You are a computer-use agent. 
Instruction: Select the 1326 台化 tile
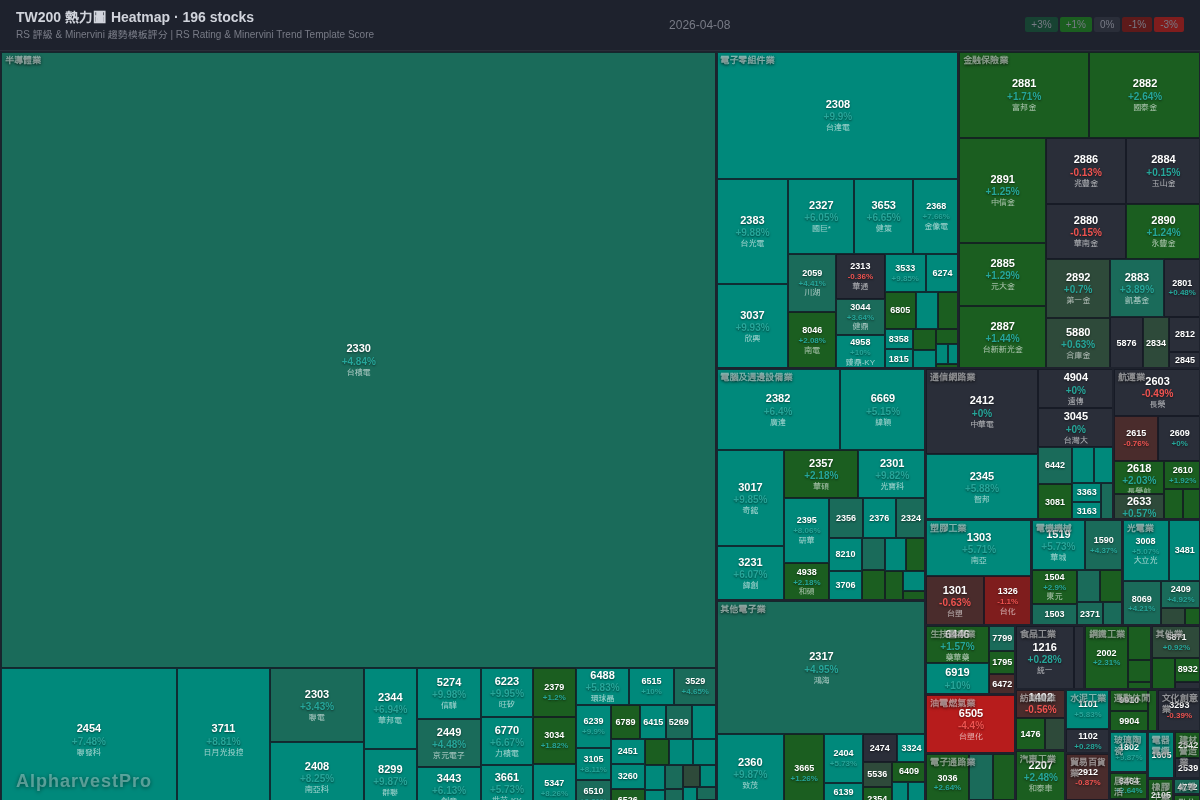tap(1007, 601)
